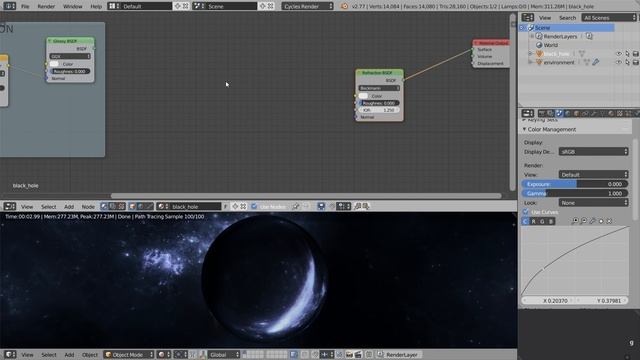
Task: Open the Glossy BSDF GGX distribution dropdown
Action: [70, 56]
